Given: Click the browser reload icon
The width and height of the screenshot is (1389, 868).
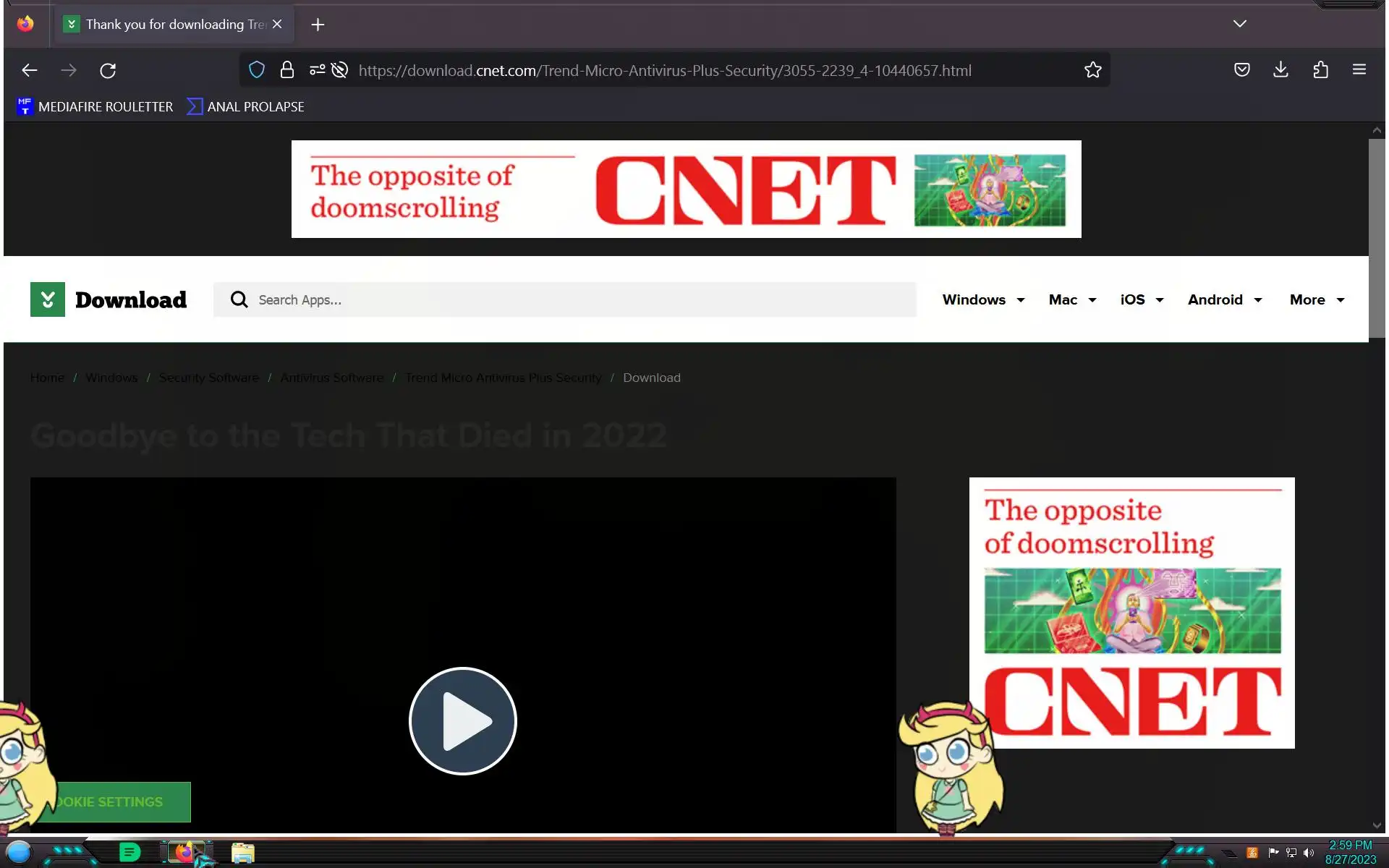Looking at the screenshot, I should click(108, 70).
